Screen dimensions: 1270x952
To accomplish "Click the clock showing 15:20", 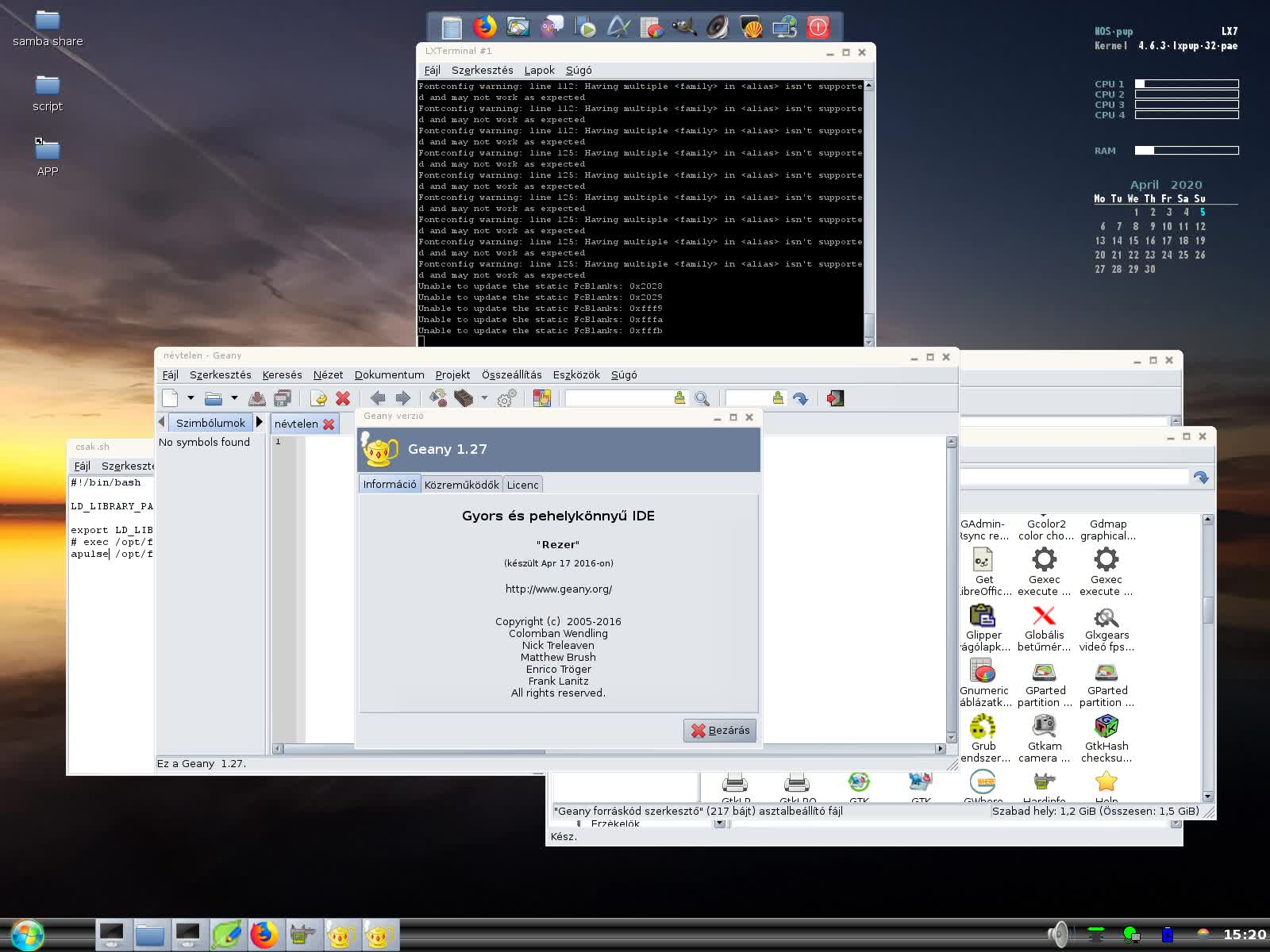I will coord(1244,935).
